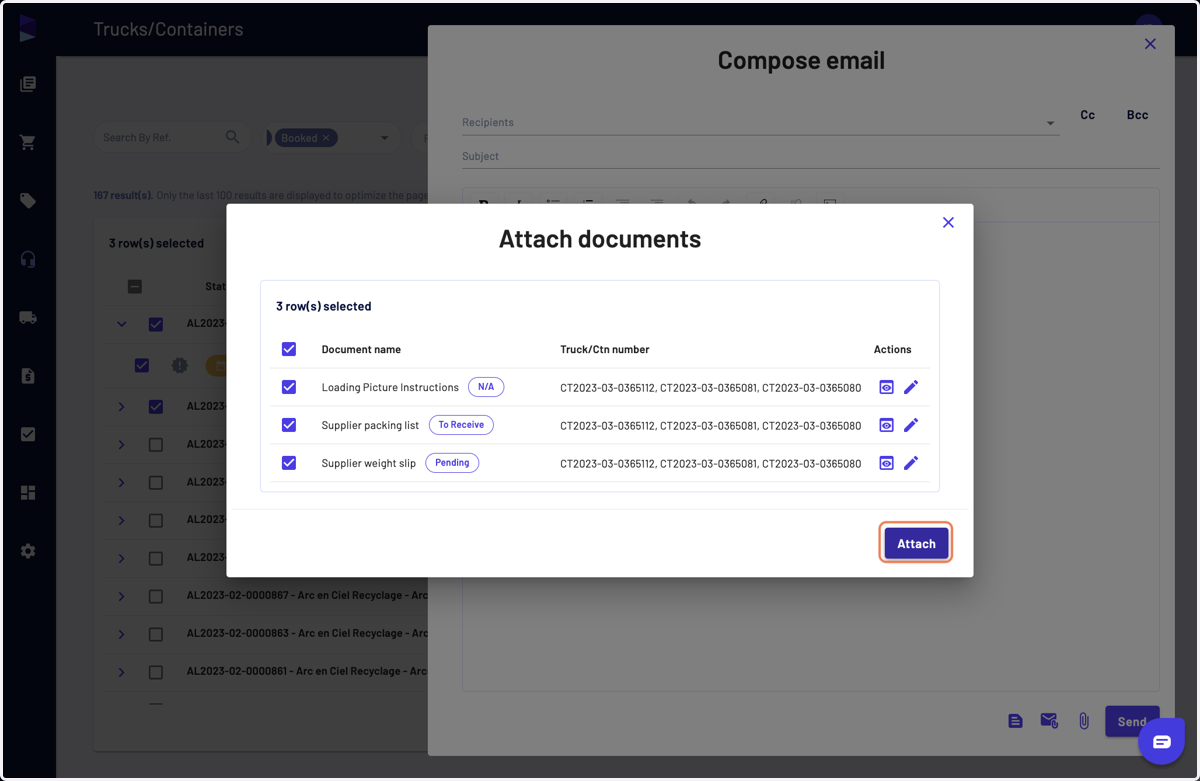Click the app logo in the sidebar
The height and width of the screenshot is (781, 1200).
tap(27, 28)
